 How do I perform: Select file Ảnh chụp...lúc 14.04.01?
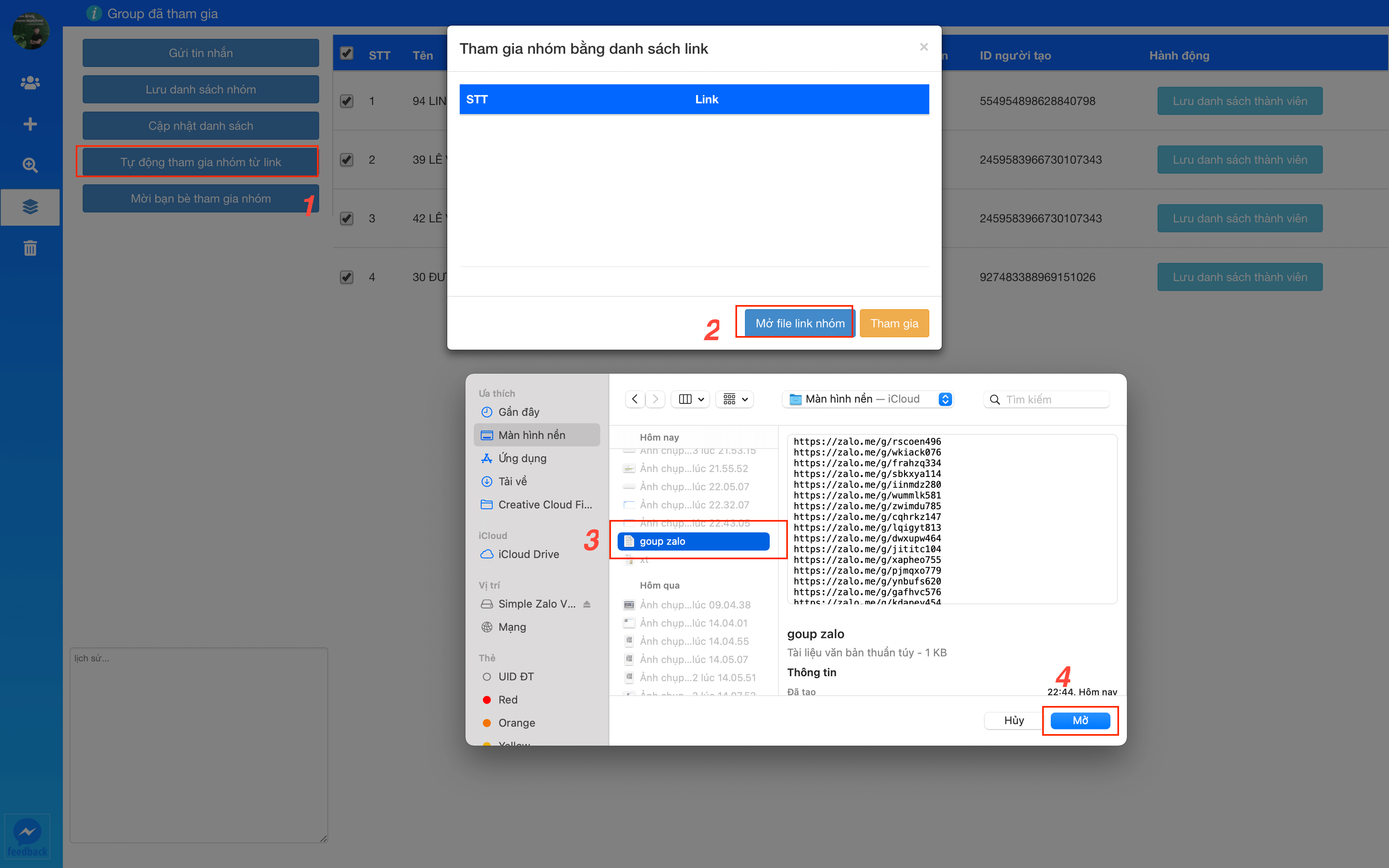[x=693, y=623]
